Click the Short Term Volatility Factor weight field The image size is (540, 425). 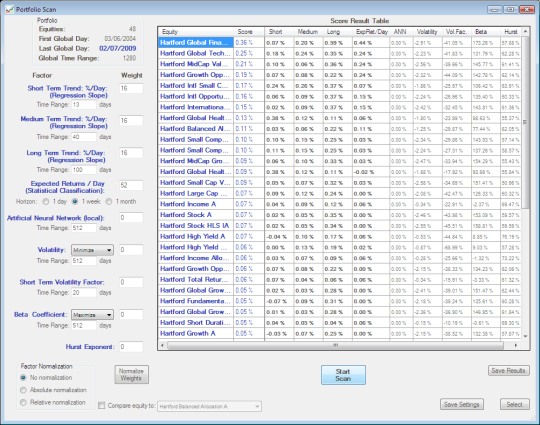(x=131, y=282)
